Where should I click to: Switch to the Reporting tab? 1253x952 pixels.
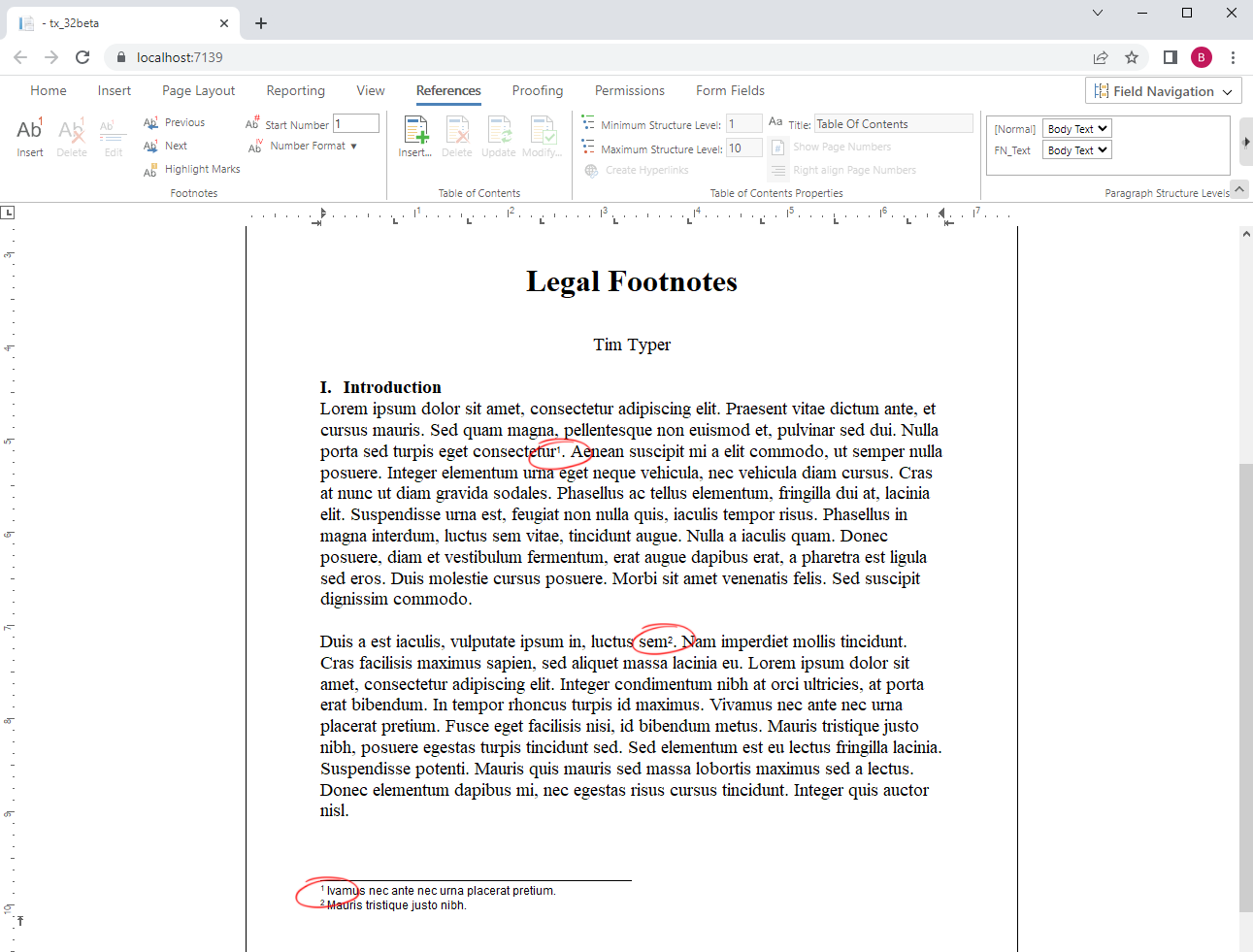[x=295, y=90]
